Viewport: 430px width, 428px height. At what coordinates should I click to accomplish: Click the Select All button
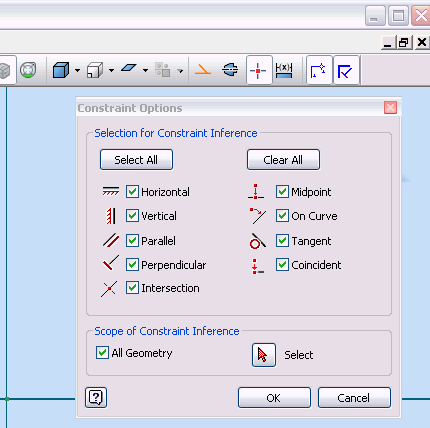point(136,160)
